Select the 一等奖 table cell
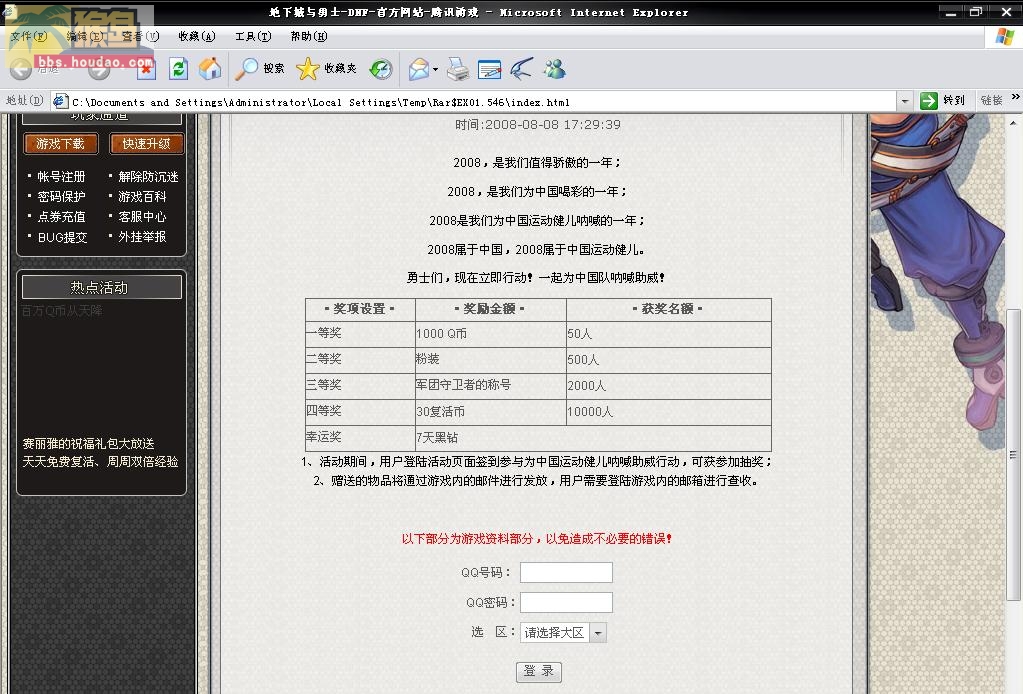The height and width of the screenshot is (694, 1023). tap(360, 333)
